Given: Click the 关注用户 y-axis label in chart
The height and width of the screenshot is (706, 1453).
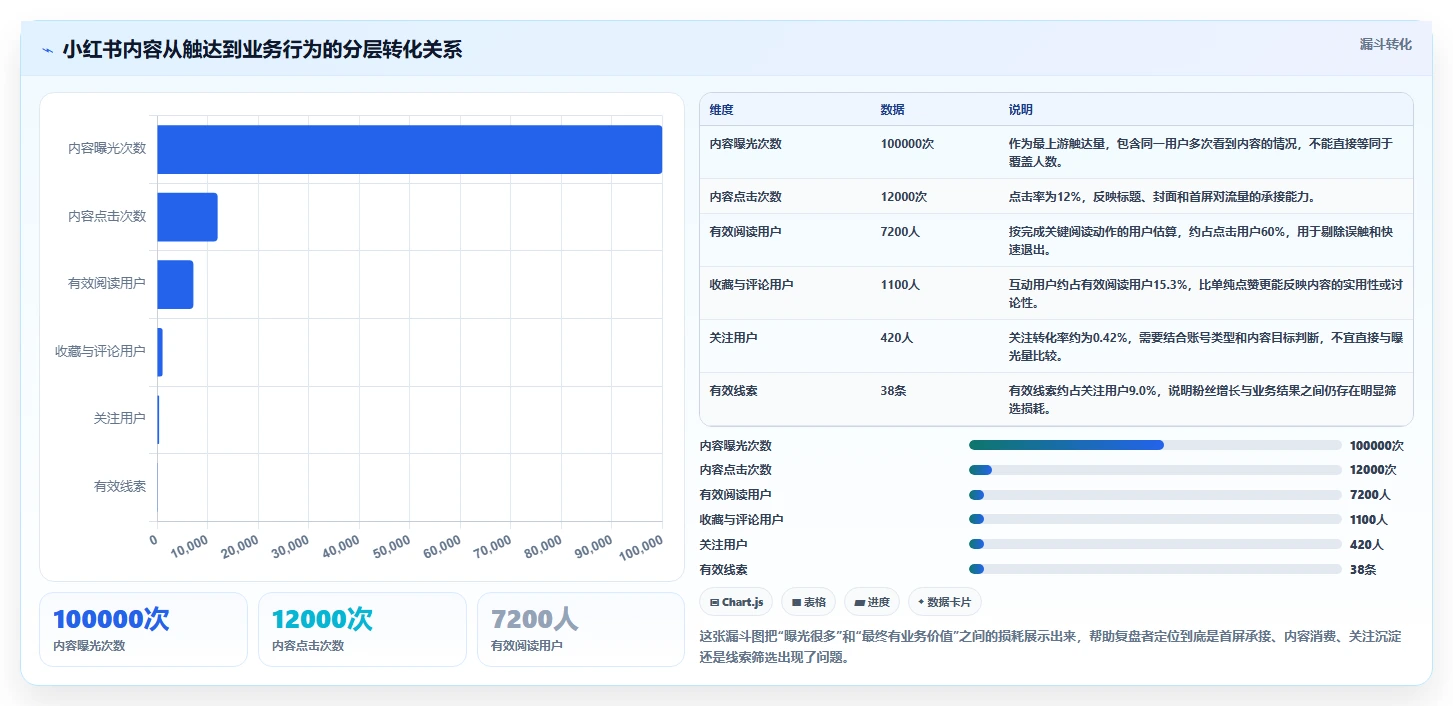Looking at the screenshot, I should coord(120,419).
